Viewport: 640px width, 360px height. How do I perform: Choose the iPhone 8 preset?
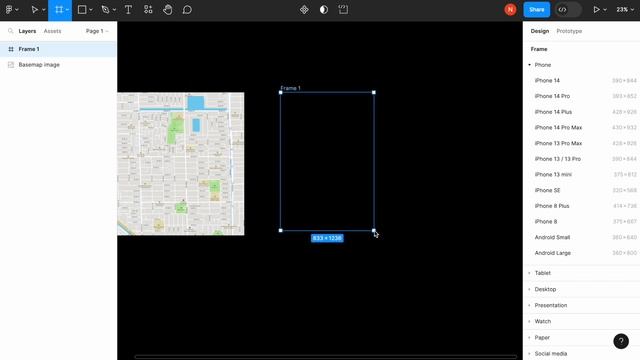coord(583,222)
